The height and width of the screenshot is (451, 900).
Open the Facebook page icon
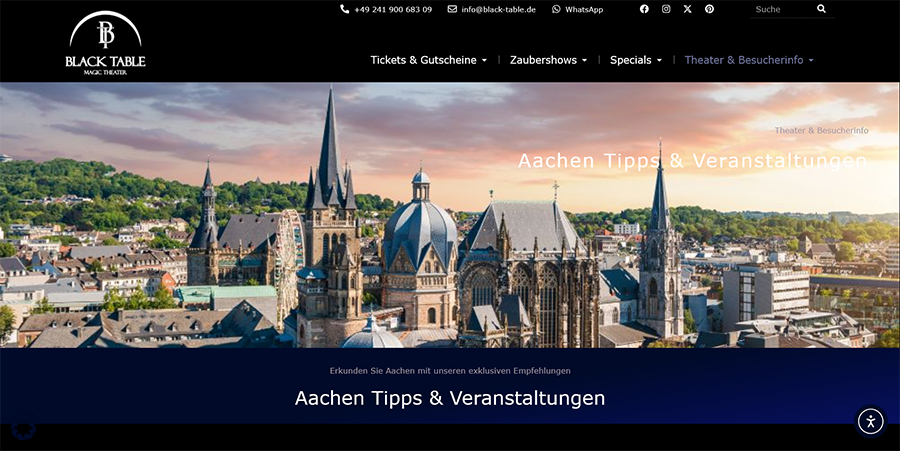(x=644, y=9)
